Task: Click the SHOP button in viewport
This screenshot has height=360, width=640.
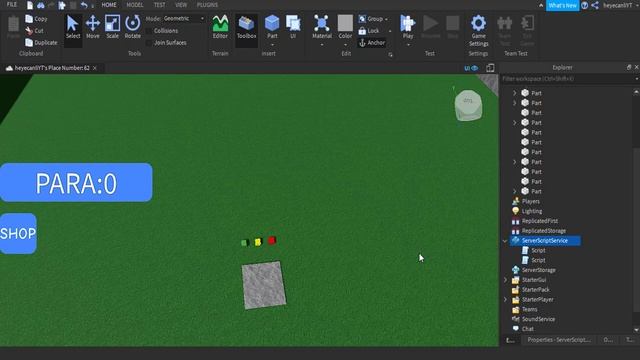Action: click(18, 233)
